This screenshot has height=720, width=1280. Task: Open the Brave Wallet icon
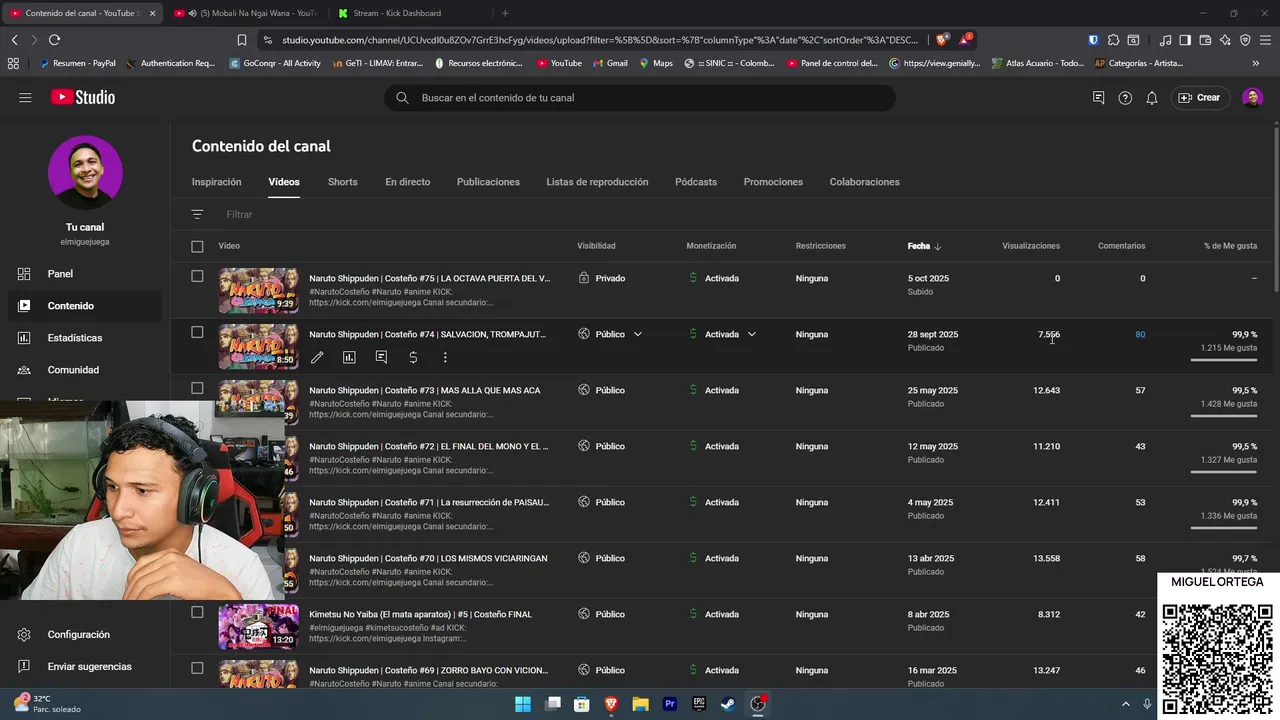point(1205,40)
